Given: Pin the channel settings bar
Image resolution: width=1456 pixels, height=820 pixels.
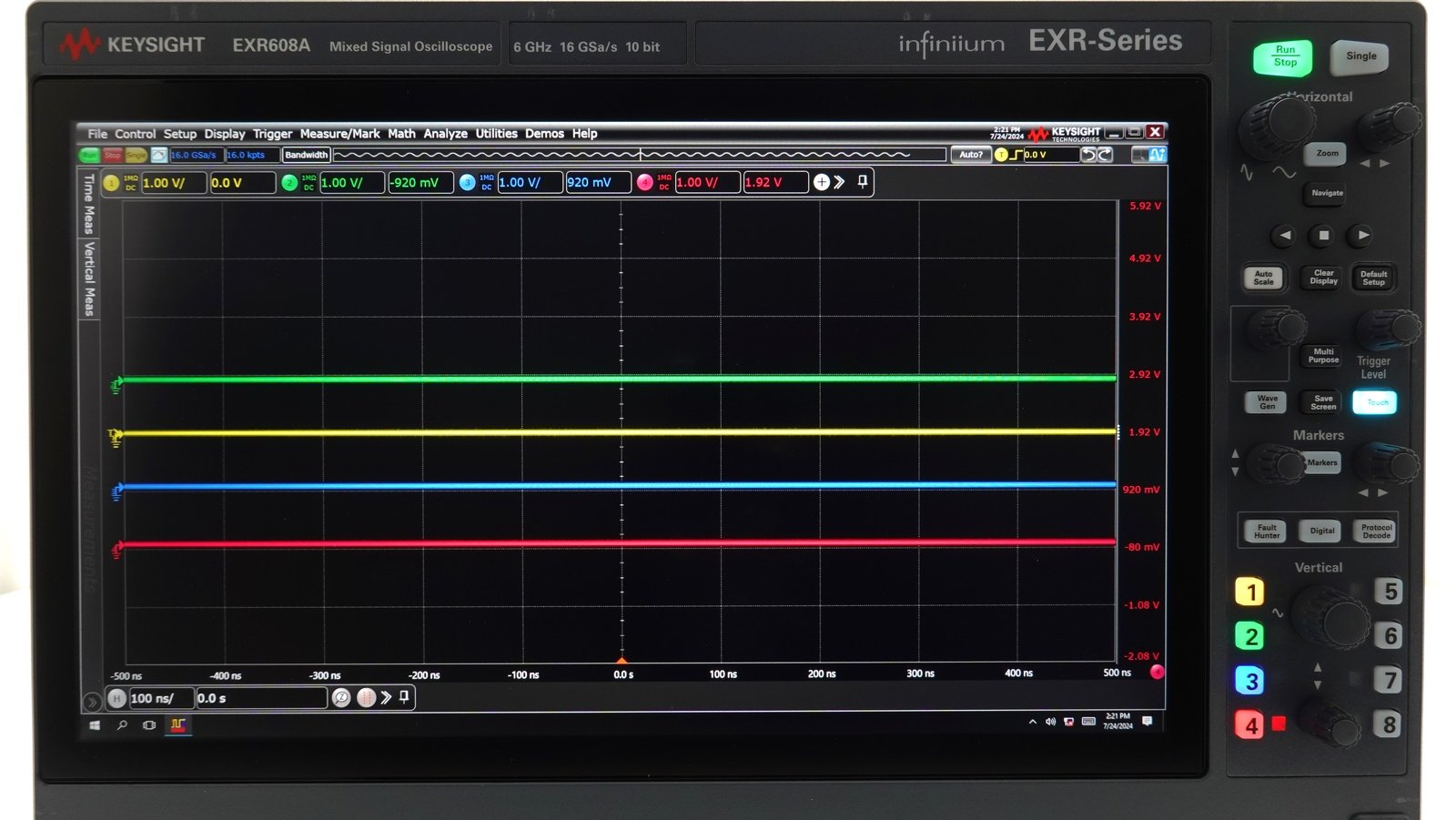Looking at the screenshot, I should (862, 182).
